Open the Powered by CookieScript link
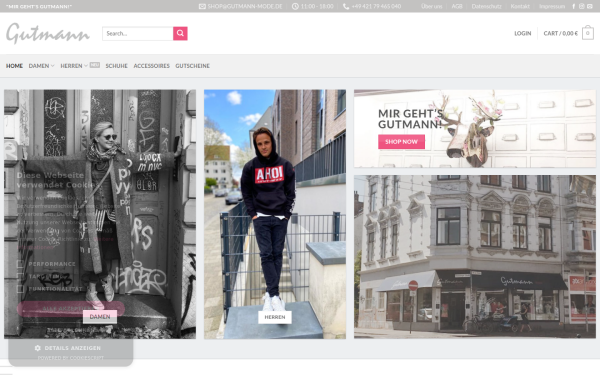 (x=70, y=358)
